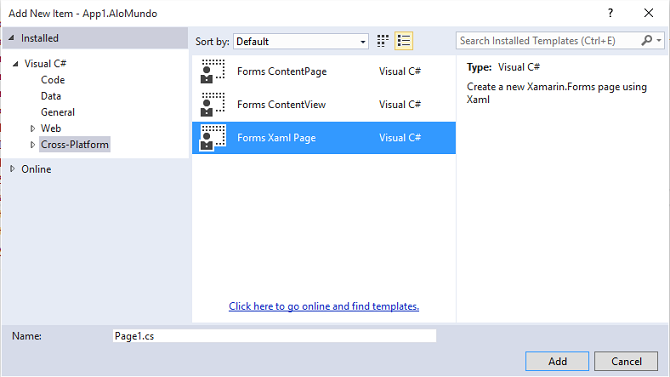The height and width of the screenshot is (377, 670).
Task: Click the Forms ContentView template icon
Action: click(213, 104)
